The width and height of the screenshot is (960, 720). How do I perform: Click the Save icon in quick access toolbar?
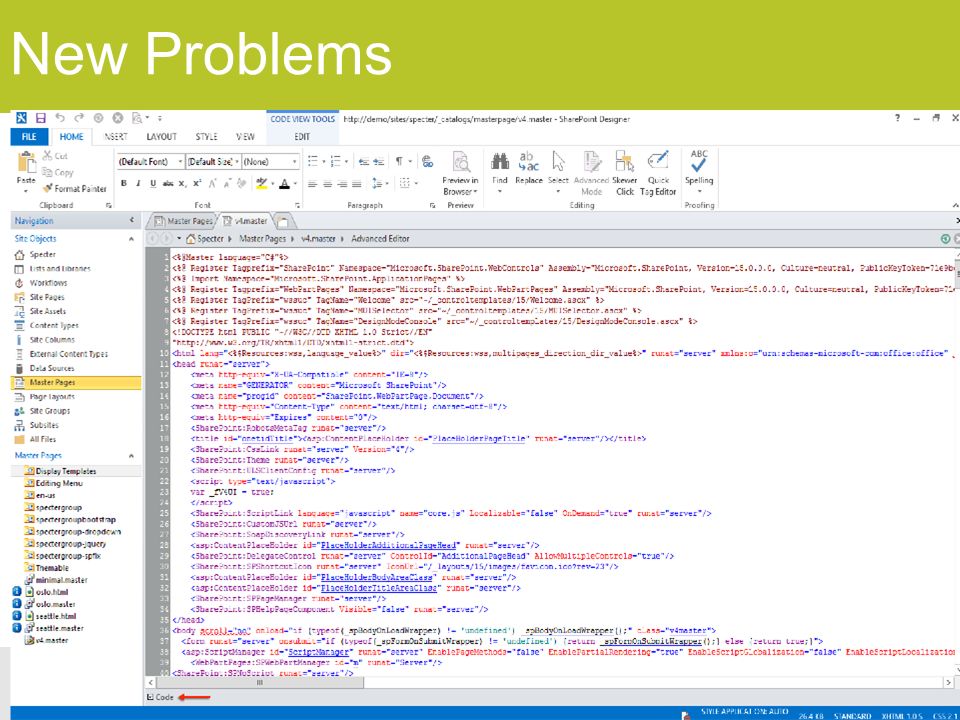pyautogui.click(x=40, y=118)
